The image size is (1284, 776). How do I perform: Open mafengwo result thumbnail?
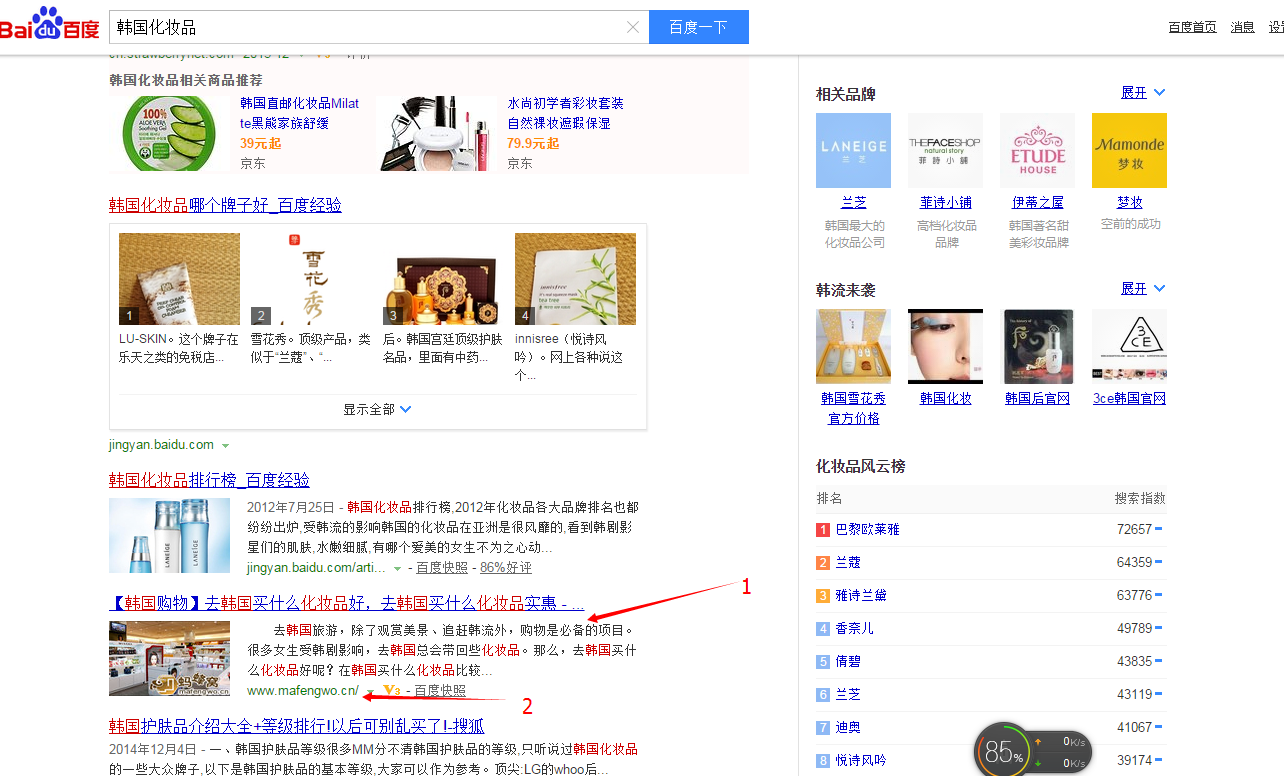click(169, 659)
